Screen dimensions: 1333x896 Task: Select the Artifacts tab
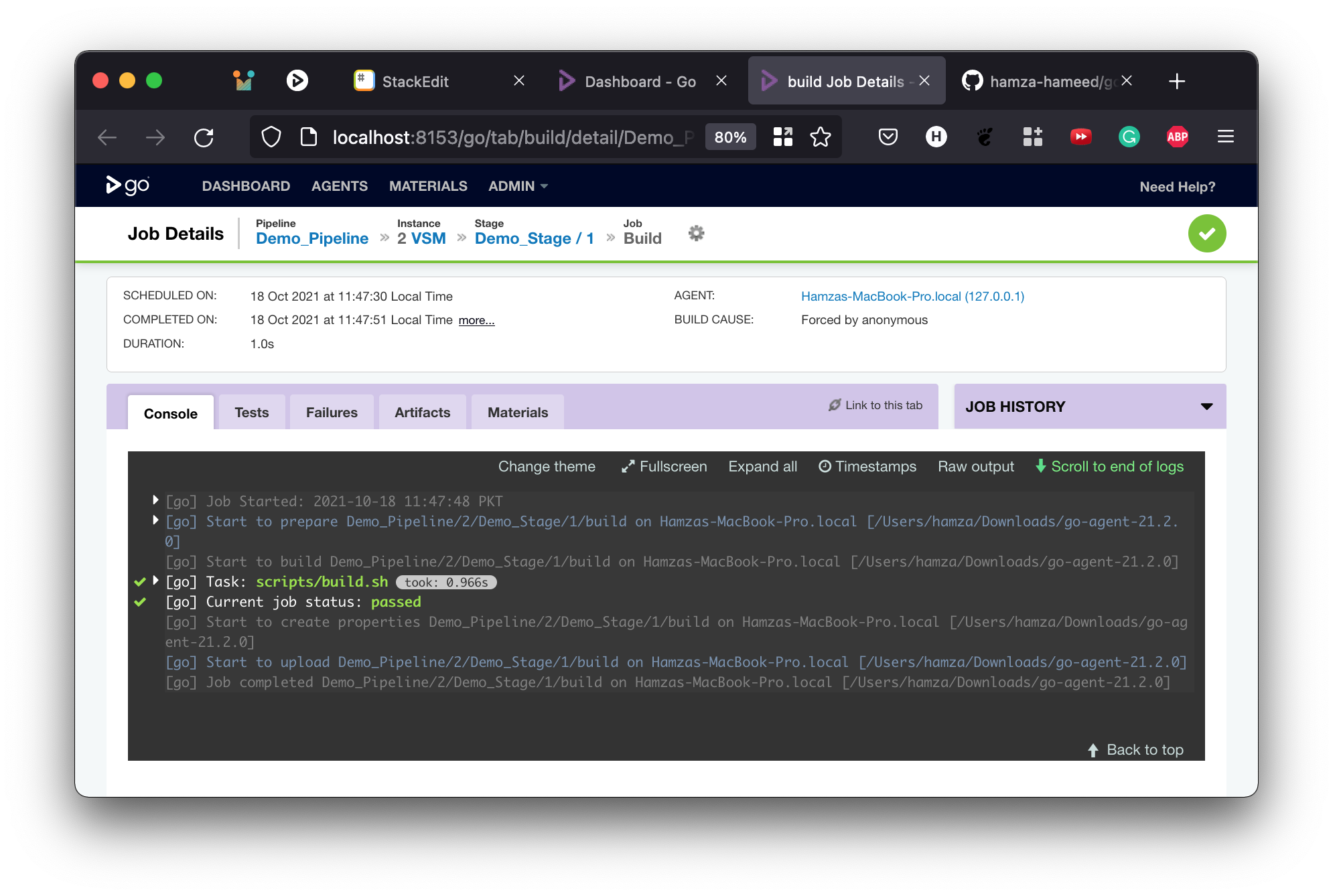[422, 412]
